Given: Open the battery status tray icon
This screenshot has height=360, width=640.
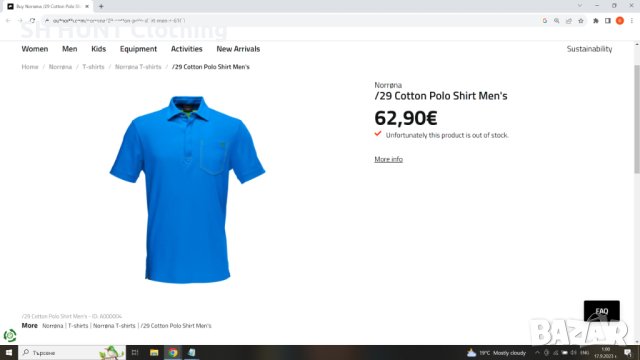Looking at the screenshot, I should tap(564, 353).
